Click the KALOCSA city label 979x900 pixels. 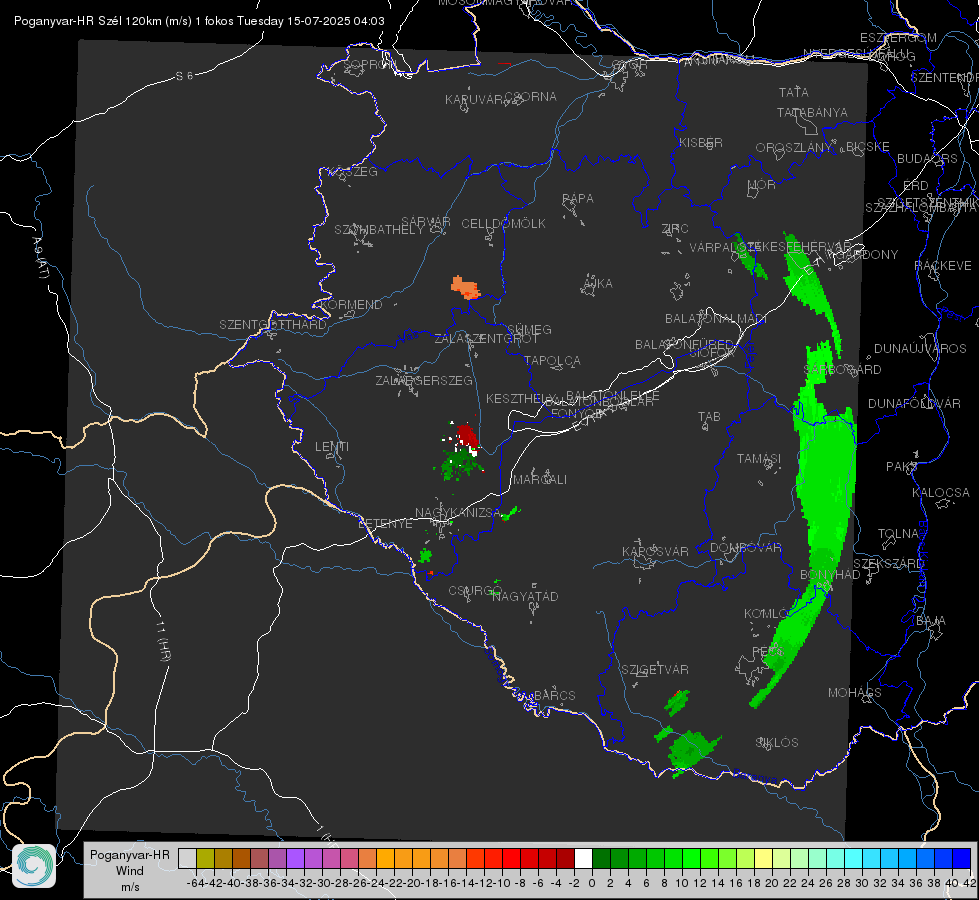941,493
